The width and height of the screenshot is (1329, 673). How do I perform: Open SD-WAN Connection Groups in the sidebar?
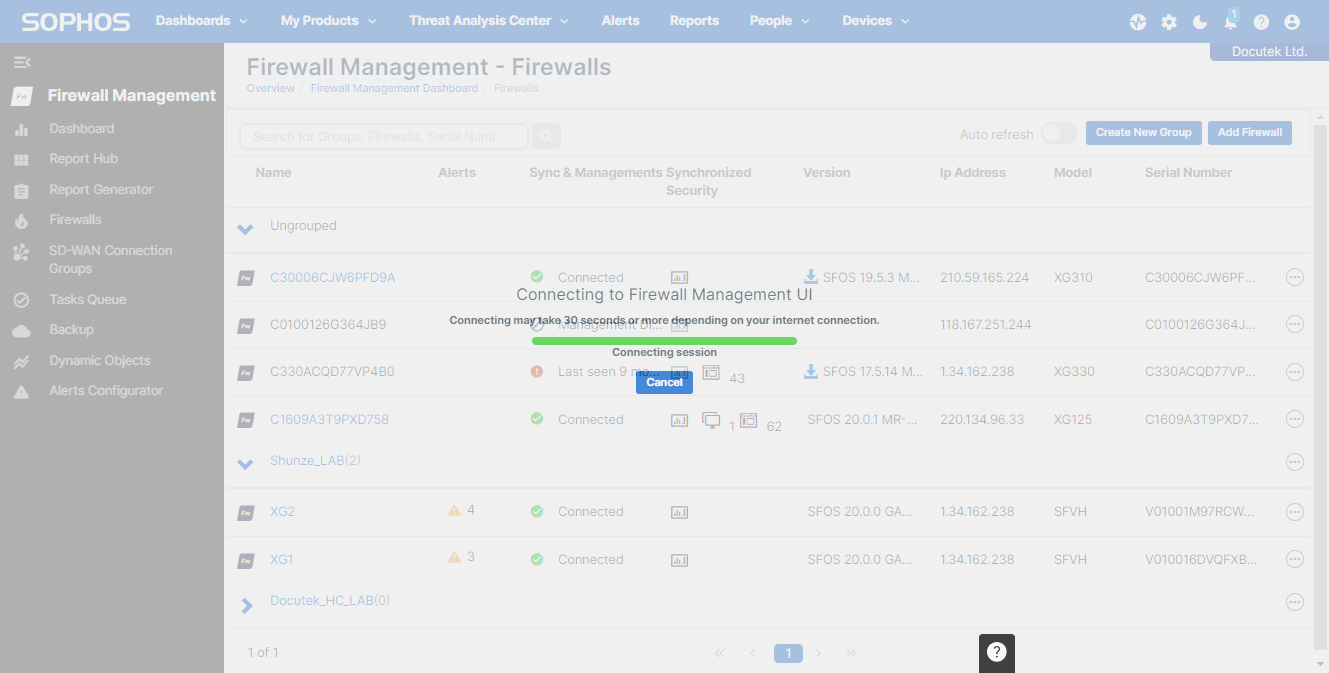111,259
